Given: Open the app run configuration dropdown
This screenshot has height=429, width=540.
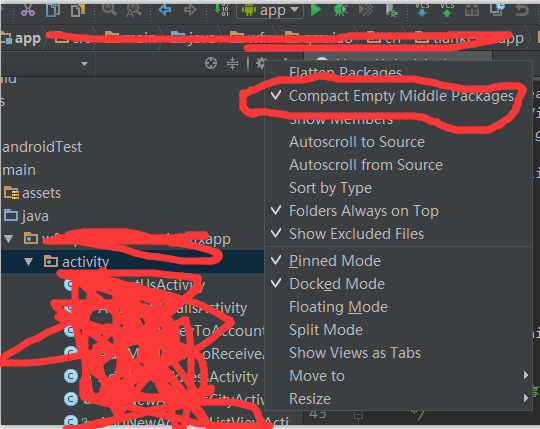Looking at the screenshot, I should coord(270,10).
